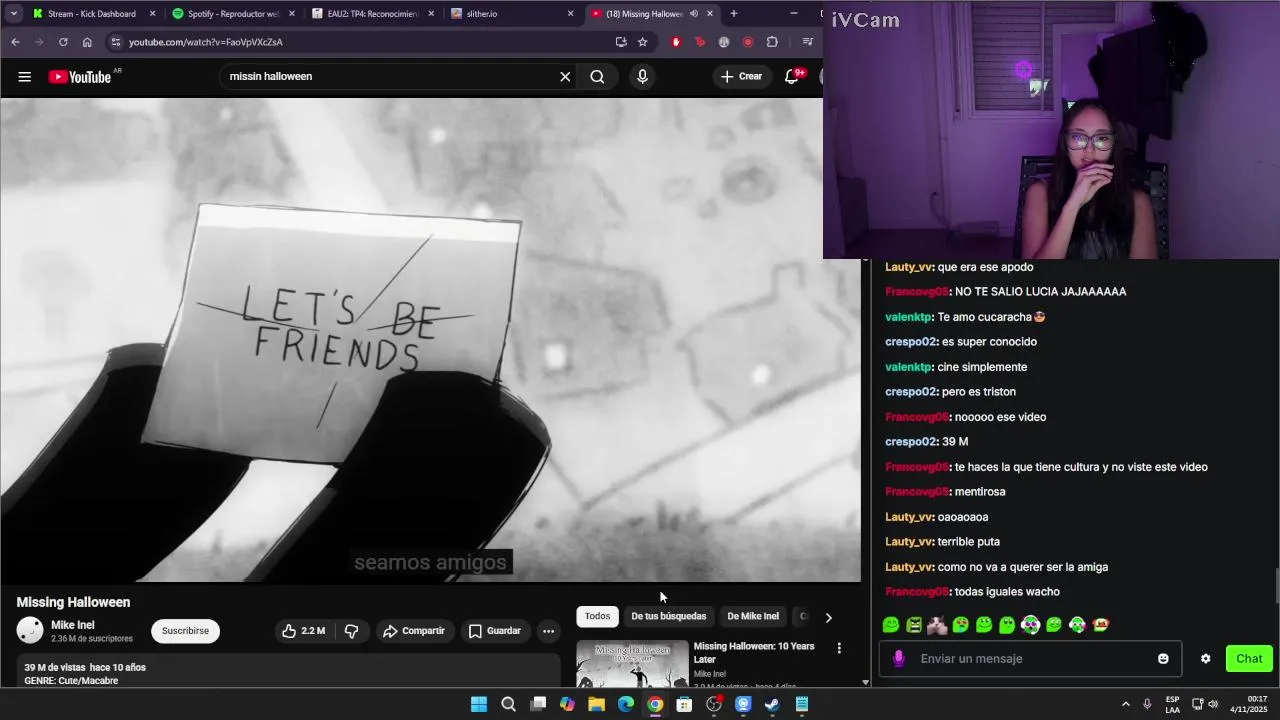This screenshot has width=1280, height=720.
Task: Insert the first green smiling emote
Action: (x=891, y=625)
